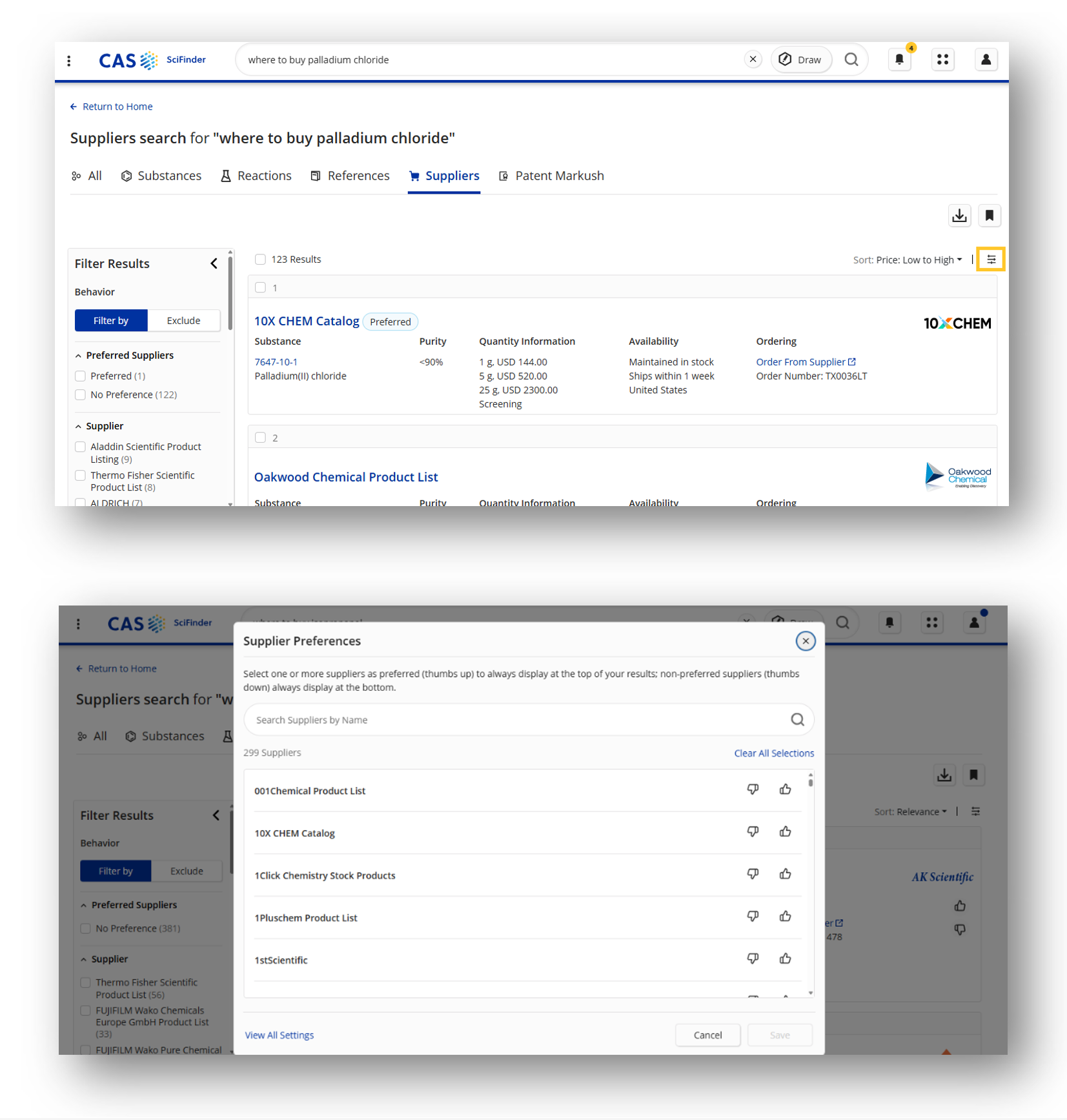Switch to the All tab beside Substances, Reactions
1067x1120 pixels.
(x=86, y=176)
